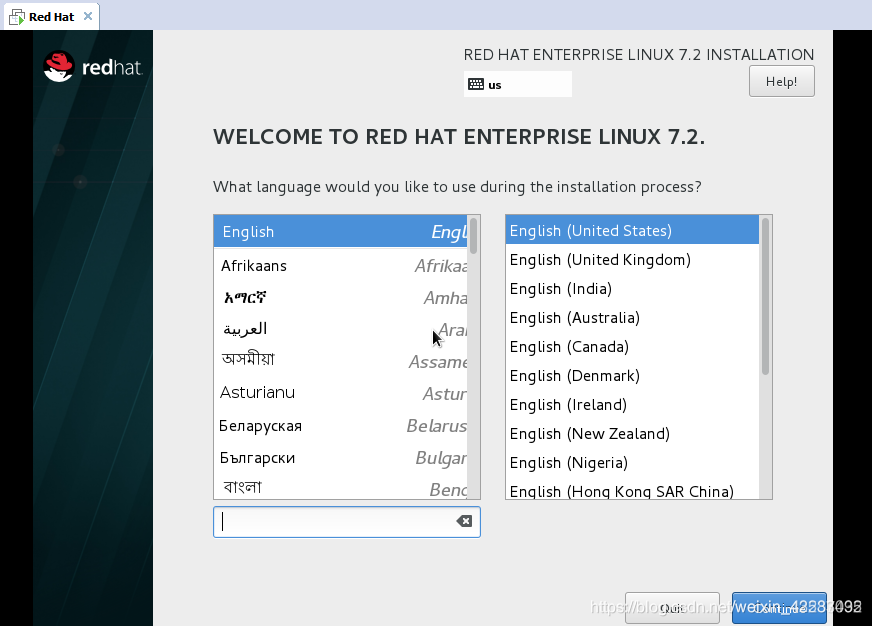This screenshot has width=872, height=626.
Task: Open the us keyboard layout indicator
Action: click(518, 84)
